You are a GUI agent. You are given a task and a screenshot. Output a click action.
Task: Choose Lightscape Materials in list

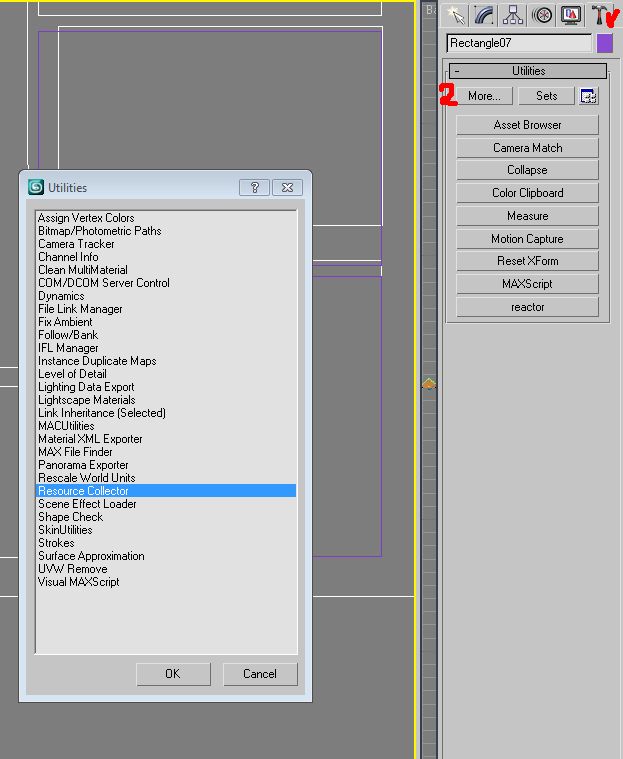point(166,400)
